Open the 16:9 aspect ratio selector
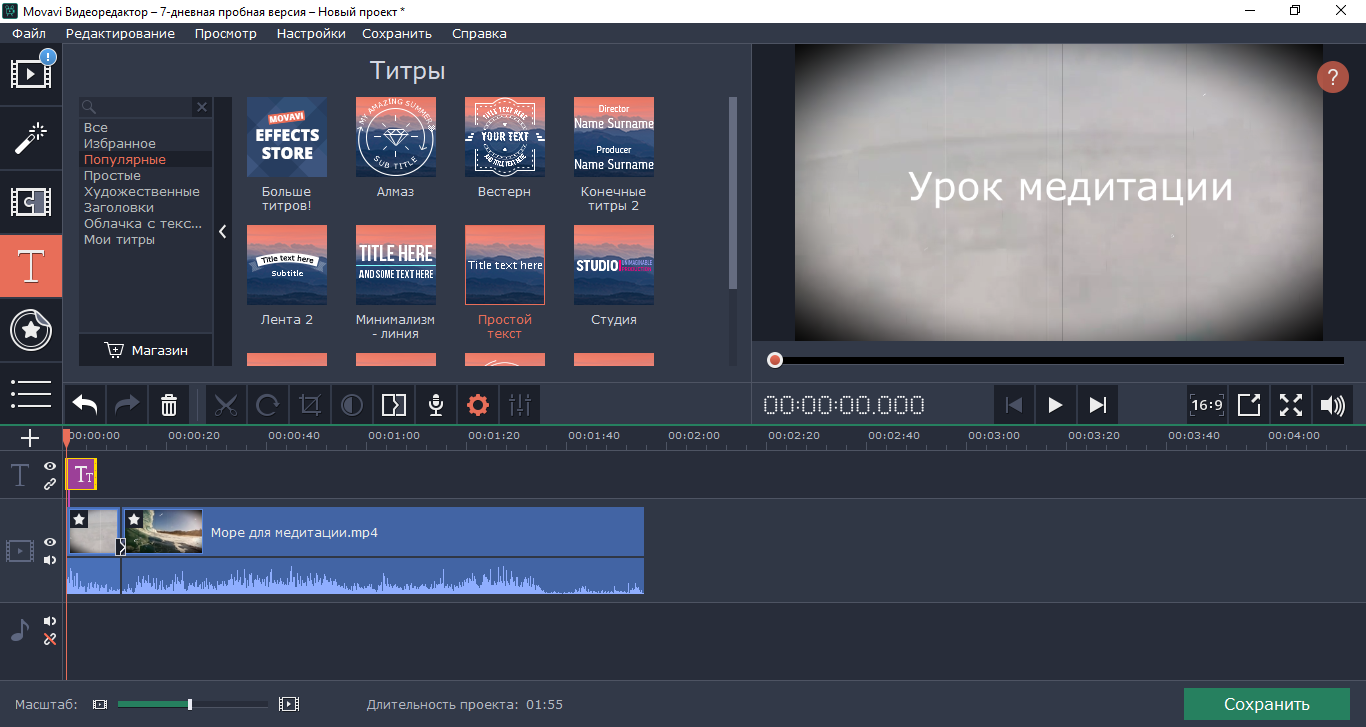The image size is (1366, 727). point(1207,405)
